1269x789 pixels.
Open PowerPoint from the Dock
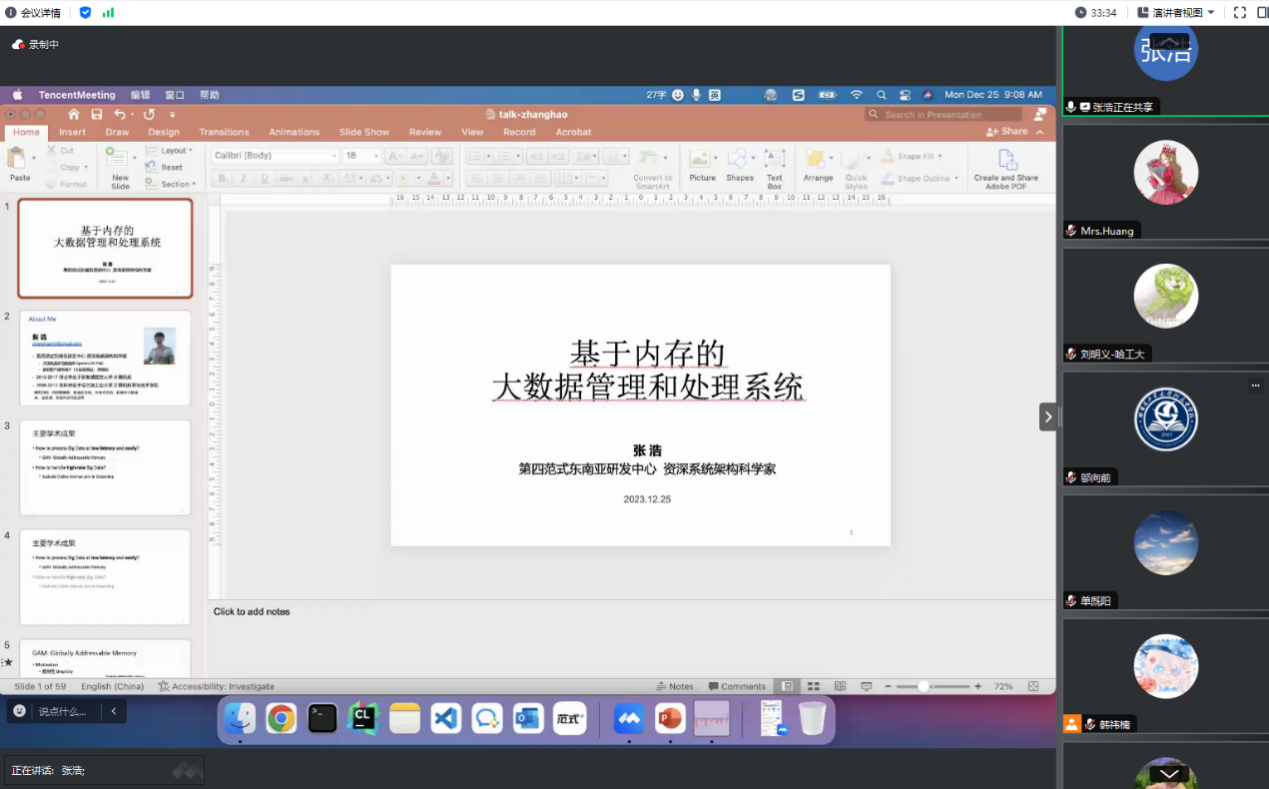[669, 718]
